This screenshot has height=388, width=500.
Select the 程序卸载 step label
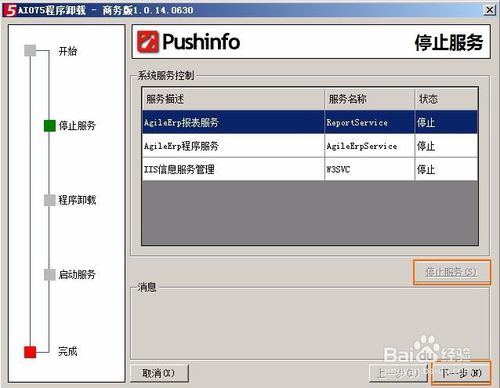point(77,200)
